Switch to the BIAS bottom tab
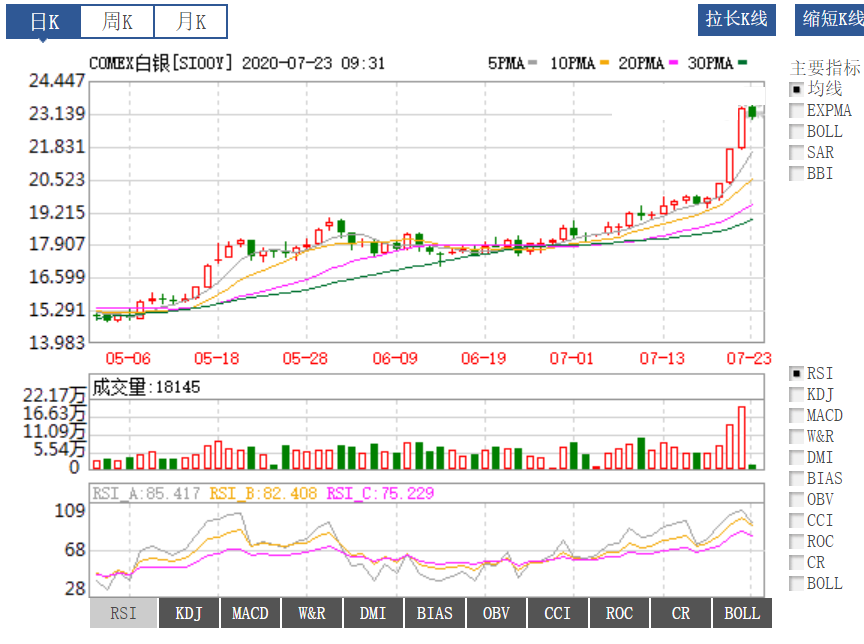The height and width of the screenshot is (644, 864). (435, 613)
